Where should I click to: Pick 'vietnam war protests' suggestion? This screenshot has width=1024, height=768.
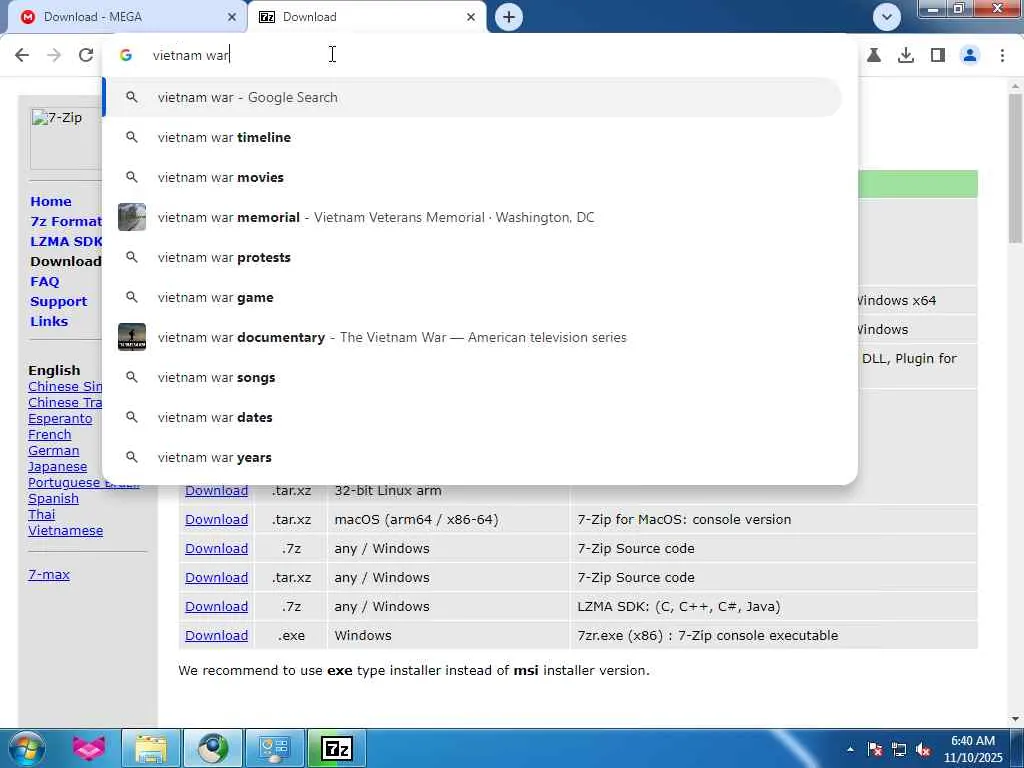pyautogui.click(x=472, y=257)
